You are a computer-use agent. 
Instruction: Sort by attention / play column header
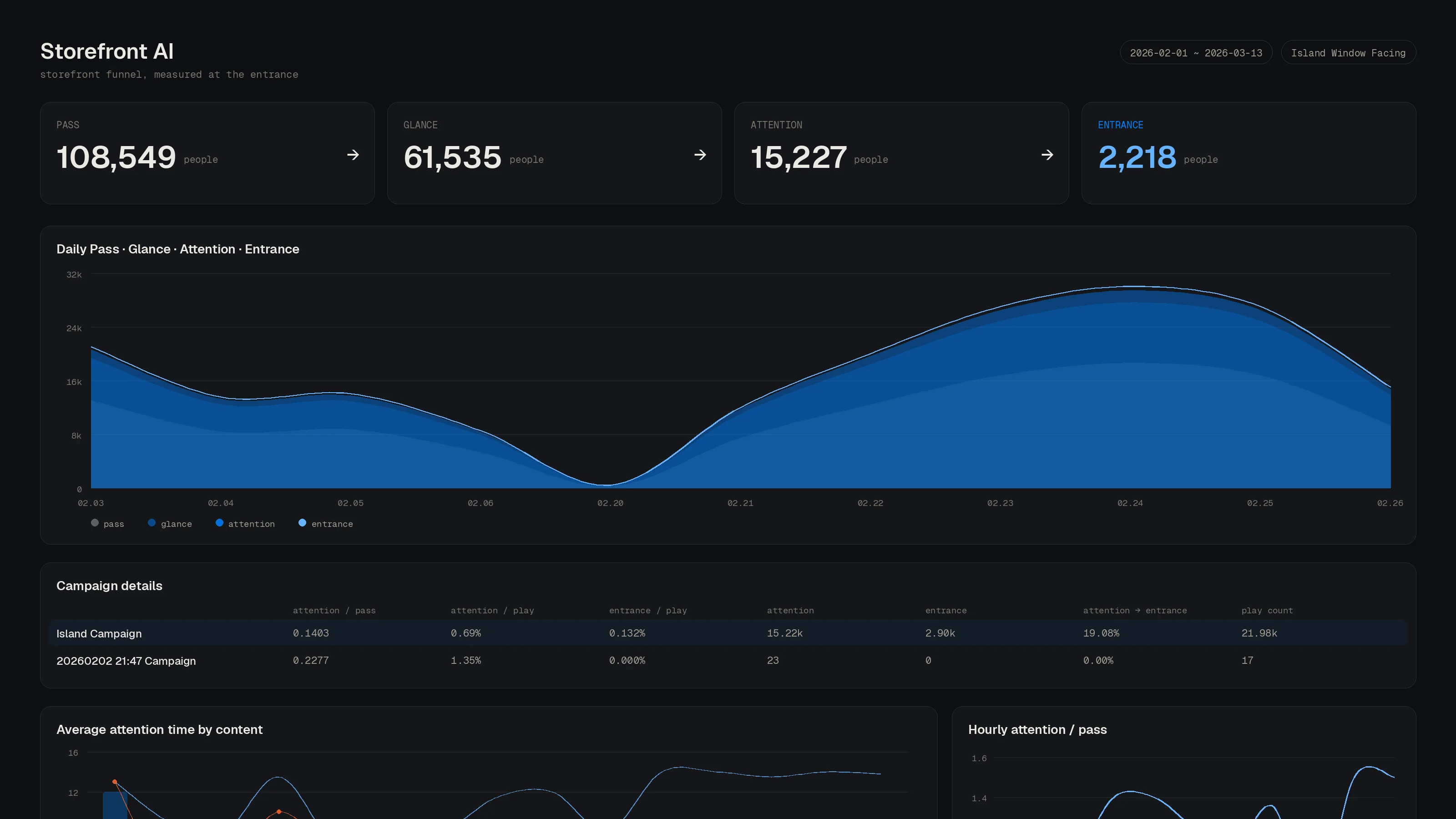click(x=492, y=611)
